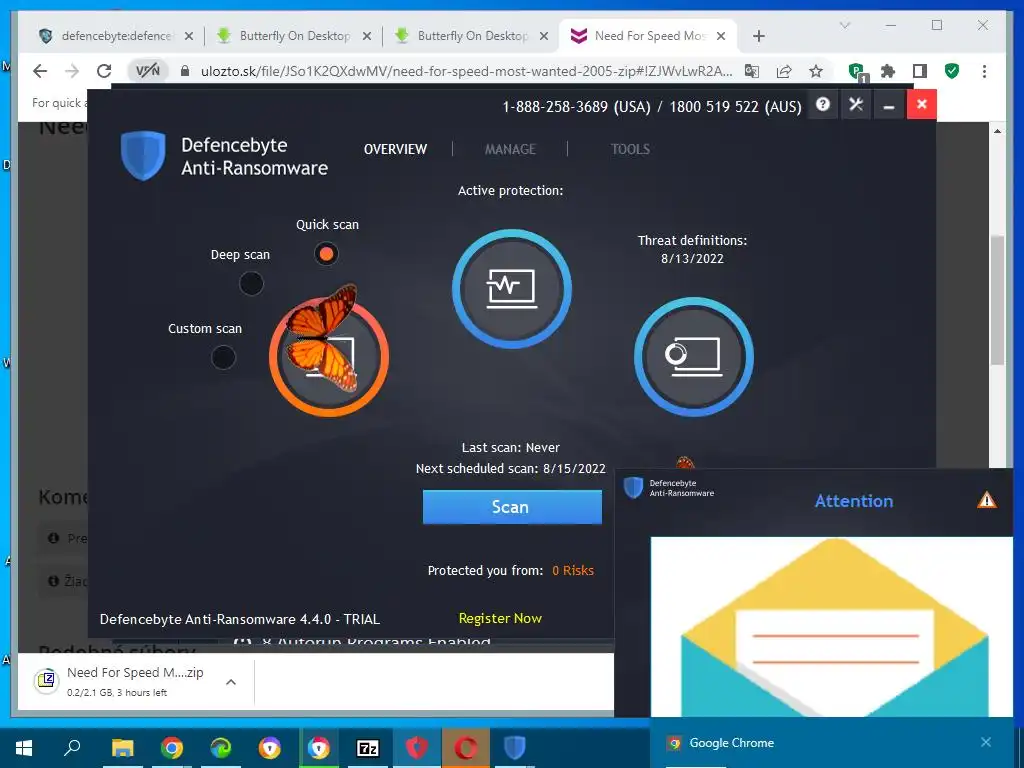1024x768 pixels.
Task: Dismiss the Google Chrome notification
Action: click(985, 742)
